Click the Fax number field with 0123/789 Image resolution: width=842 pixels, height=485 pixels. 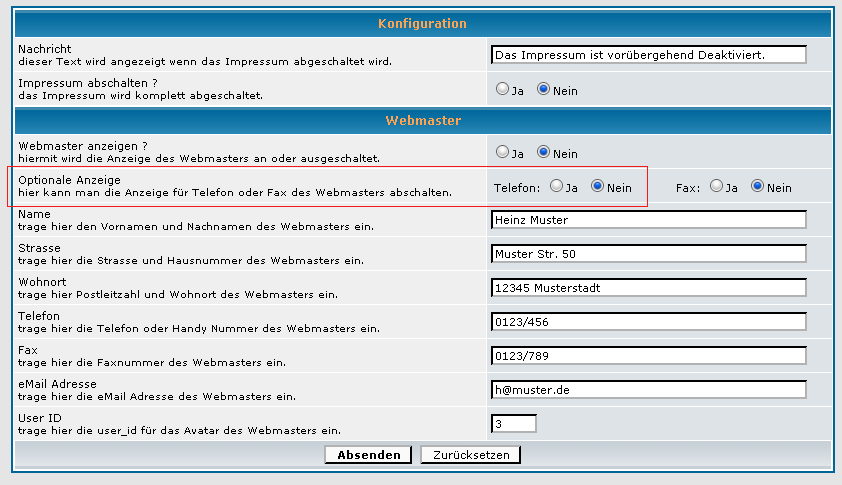pos(648,356)
